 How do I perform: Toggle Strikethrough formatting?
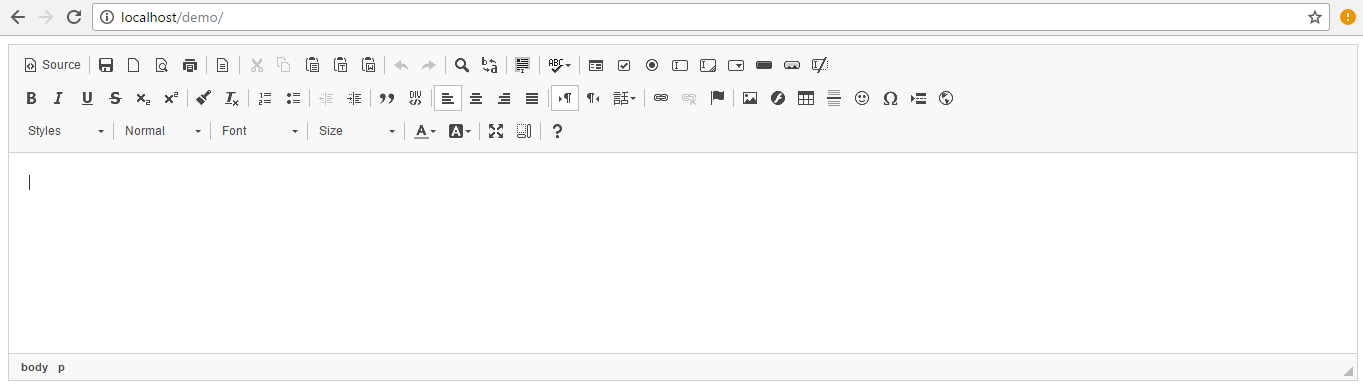(x=115, y=98)
